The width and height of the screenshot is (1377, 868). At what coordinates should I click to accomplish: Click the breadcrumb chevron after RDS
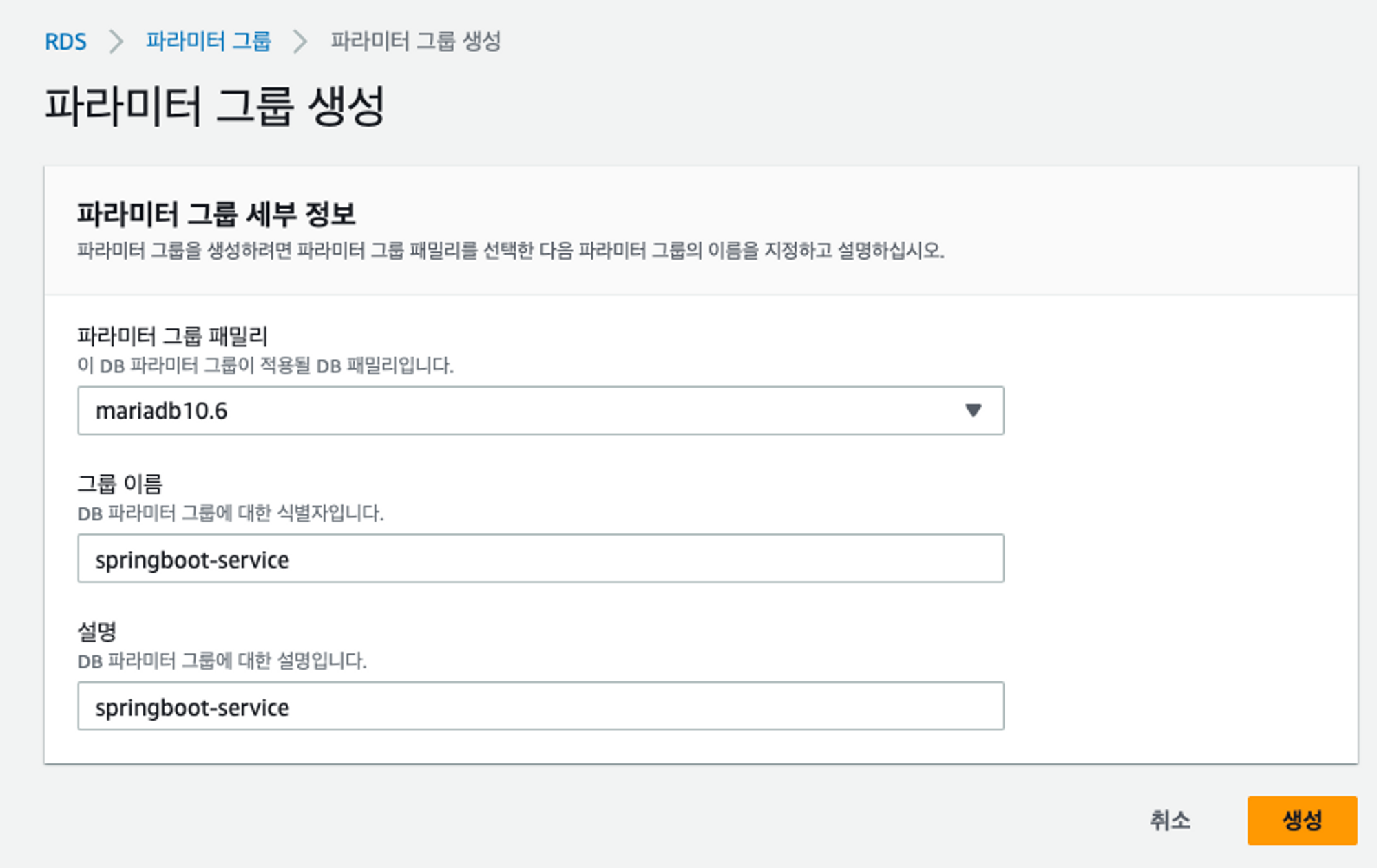[116, 41]
